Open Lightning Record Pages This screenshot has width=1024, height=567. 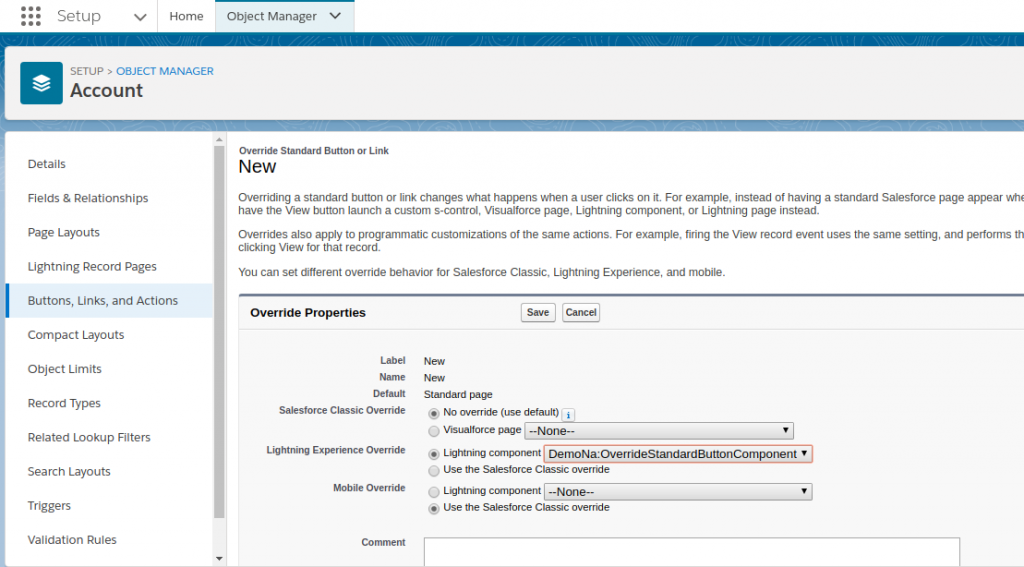[92, 267]
